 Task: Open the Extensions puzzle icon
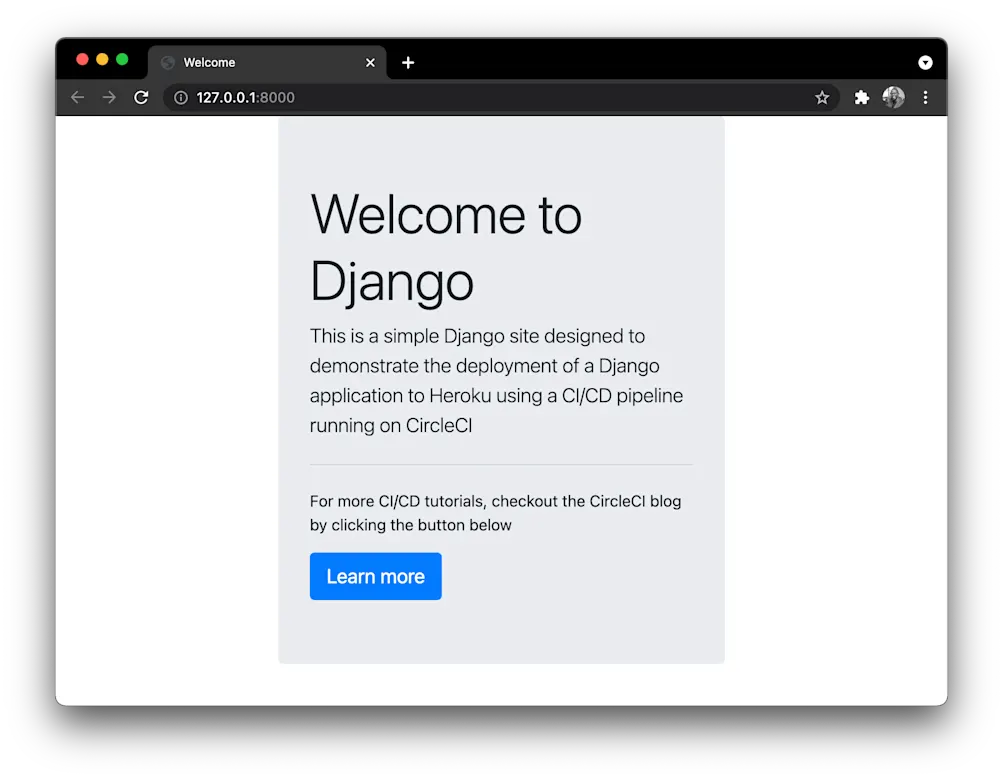862,97
